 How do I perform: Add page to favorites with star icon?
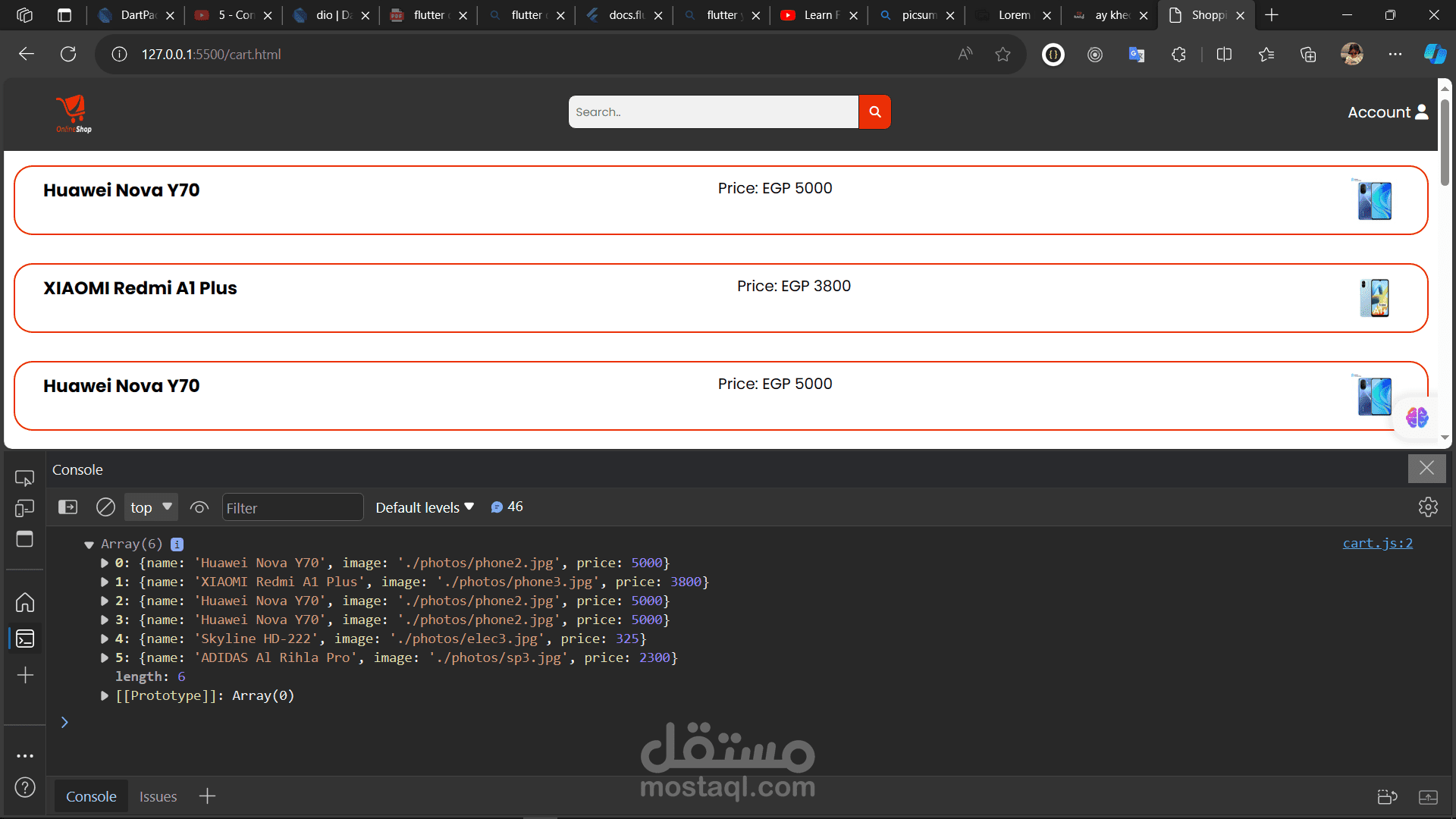pyautogui.click(x=1003, y=54)
